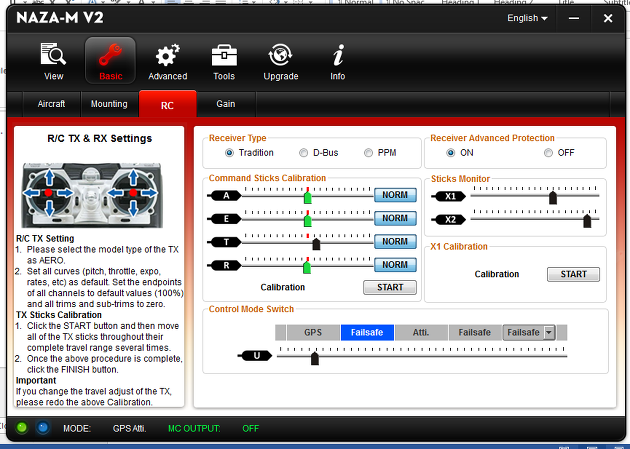Viewport: 630px width, 449px height.
Task: Click the R channel slider handle
Action: point(307,267)
